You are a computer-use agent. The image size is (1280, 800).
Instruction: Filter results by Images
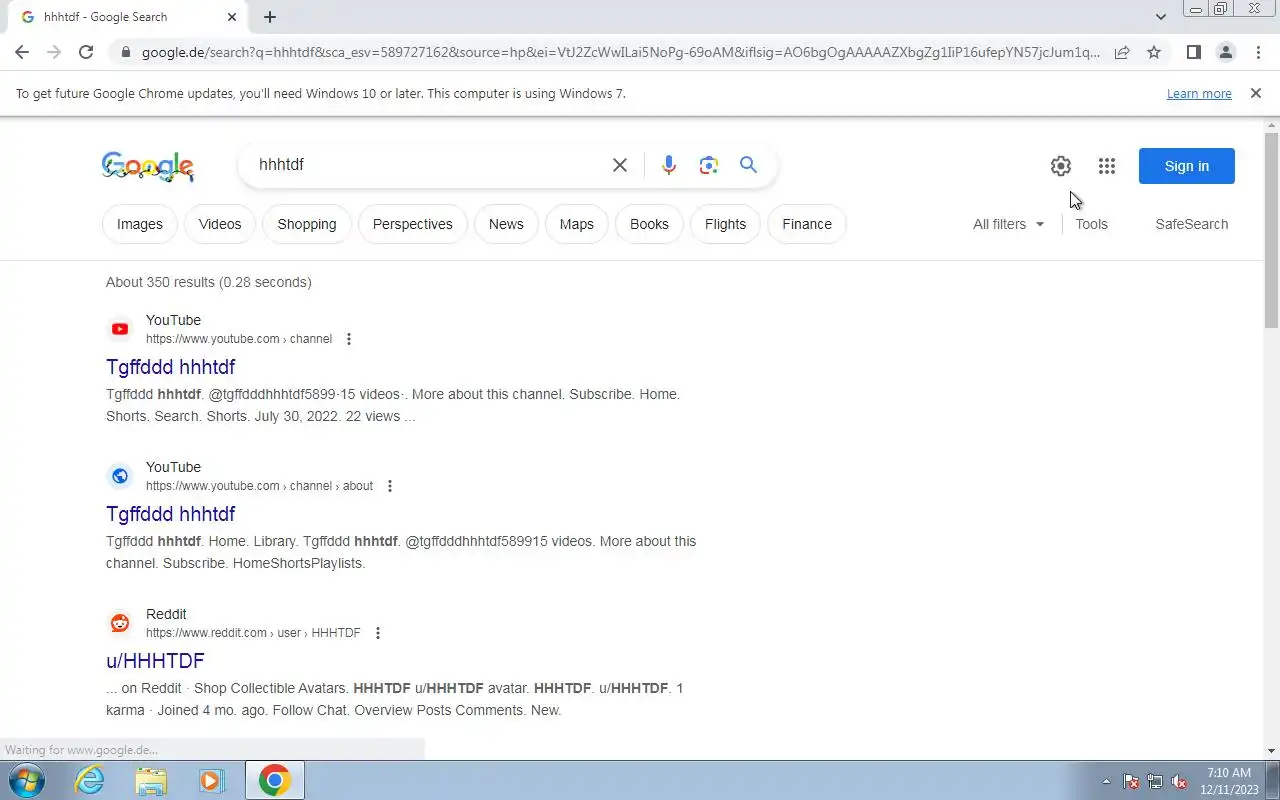coord(140,224)
